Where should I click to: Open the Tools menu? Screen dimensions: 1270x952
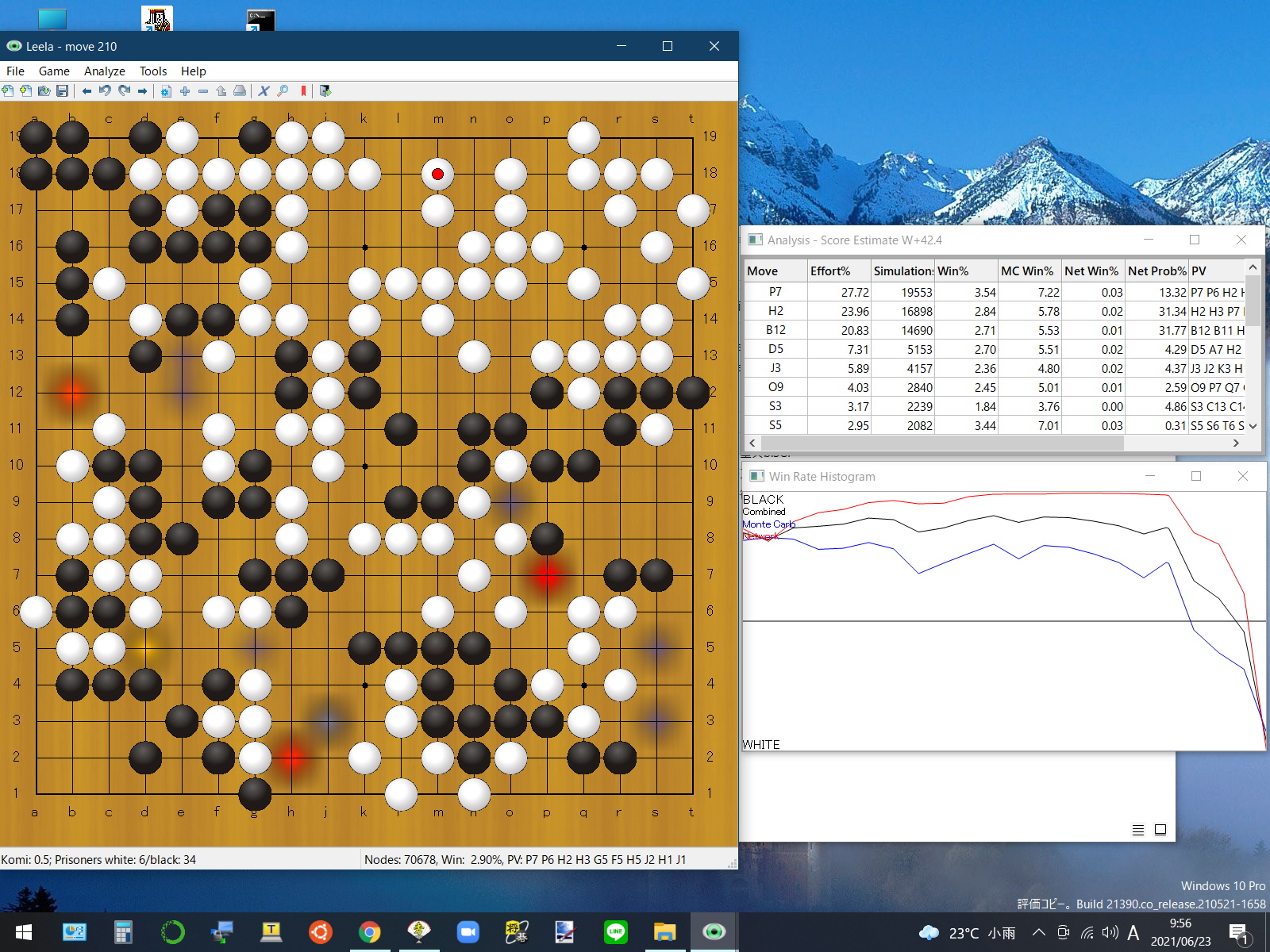pyautogui.click(x=152, y=71)
